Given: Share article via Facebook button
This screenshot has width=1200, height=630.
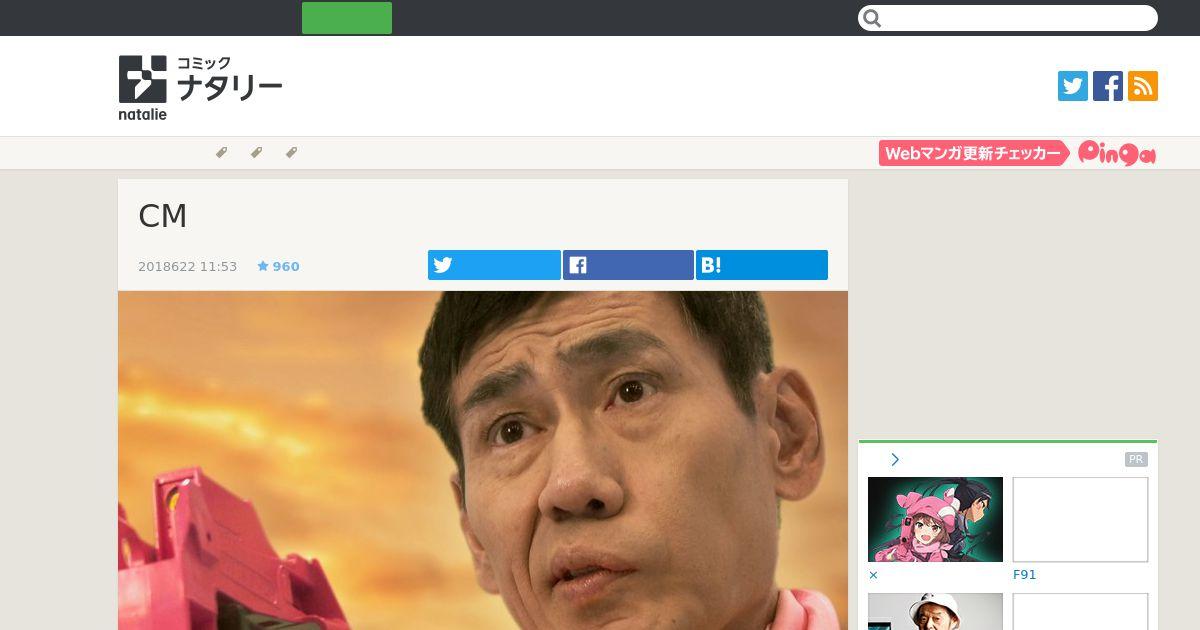Looking at the screenshot, I should coord(628,265).
